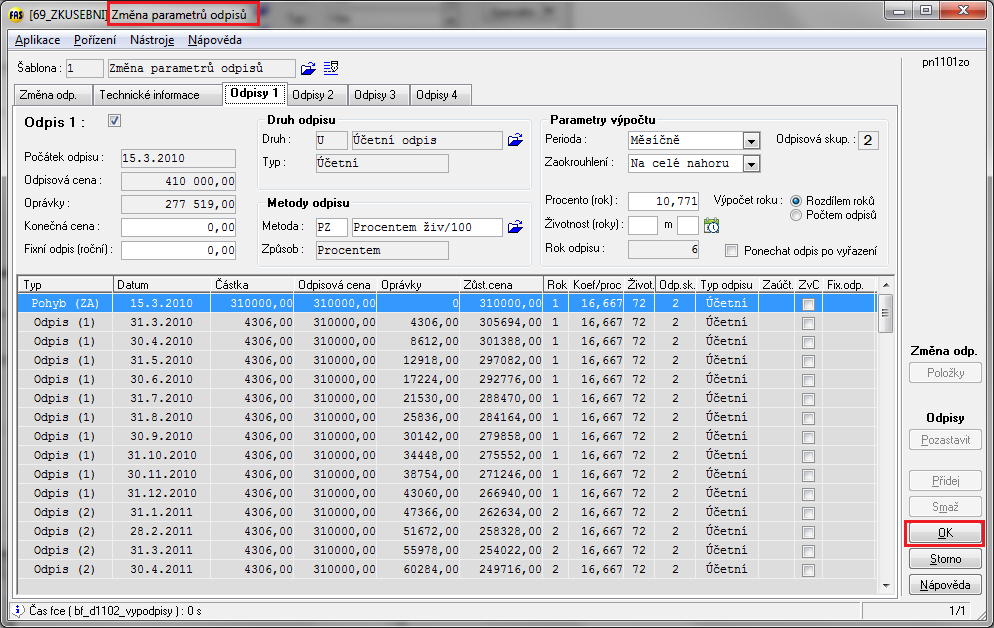Tick ZvC checkbox in the Pohyb (ZA) row
The width and height of the screenshot is (994, 628).
point(808,303)
